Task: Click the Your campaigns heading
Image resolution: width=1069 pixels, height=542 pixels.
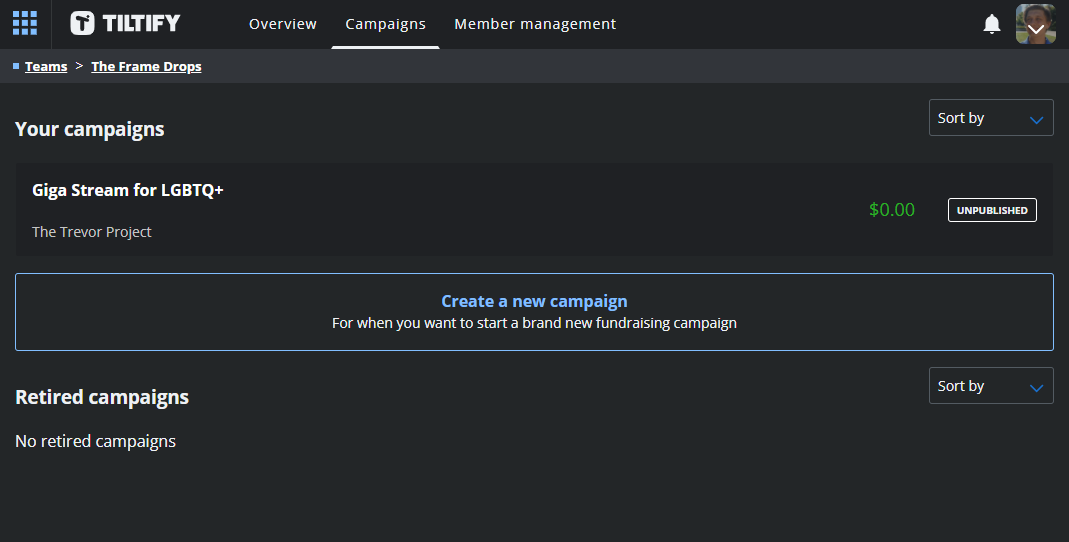Action: 89,129
